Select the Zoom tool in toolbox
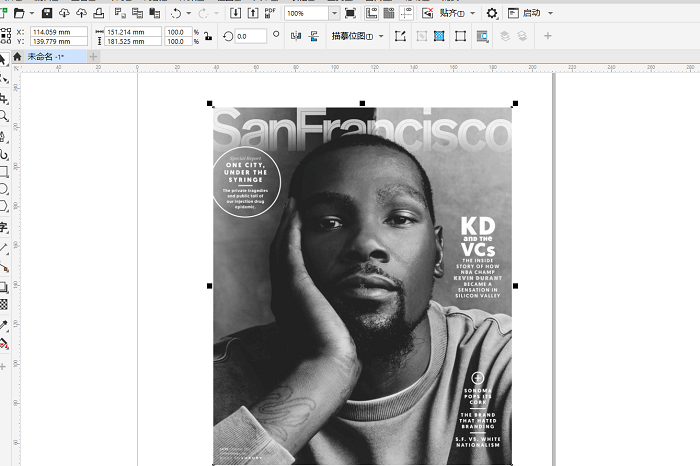Viewport: 700px width, 466px height. 5,116
